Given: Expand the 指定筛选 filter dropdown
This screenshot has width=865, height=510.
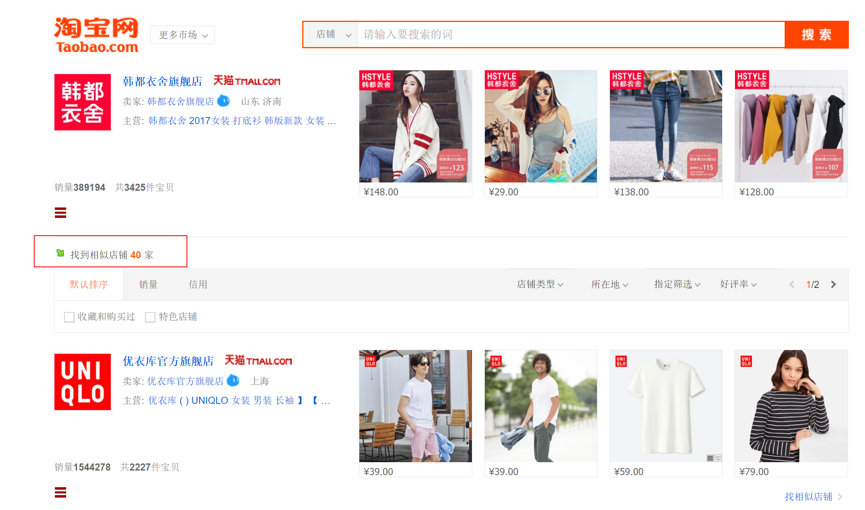Looking at the screenshot, I should coord(677,284).
